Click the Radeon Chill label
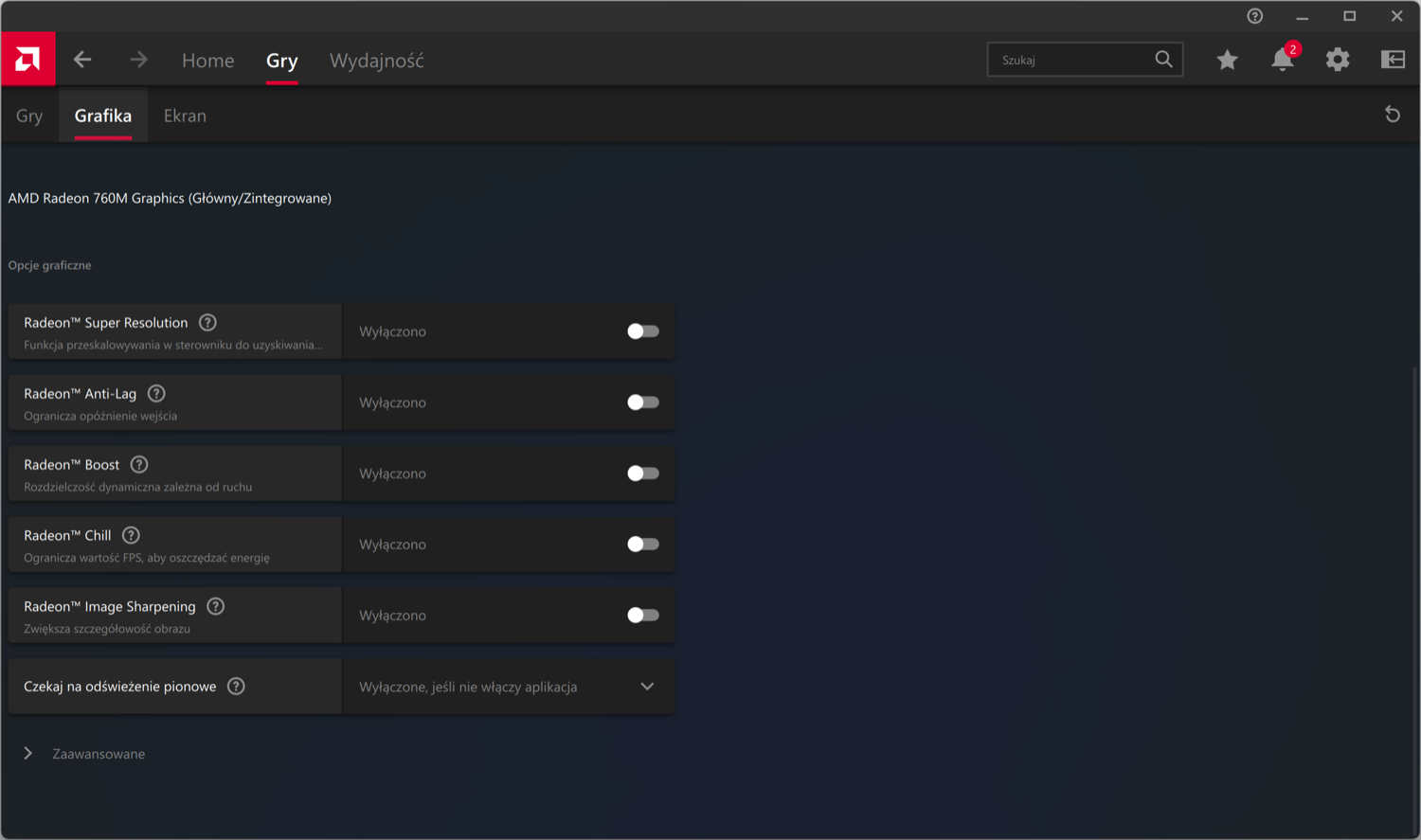Viewport: 1421px width, 840px height. (67, 536)
